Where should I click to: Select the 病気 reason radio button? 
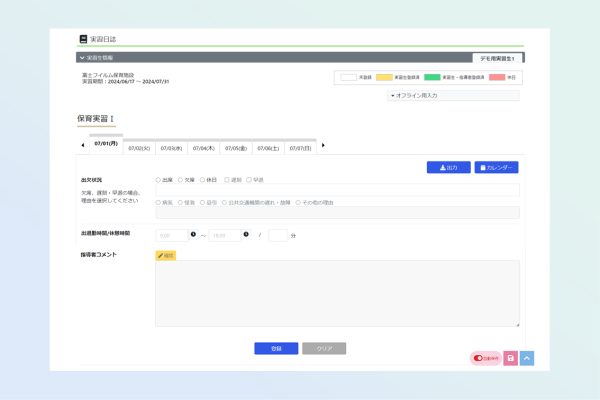[158, 202]
